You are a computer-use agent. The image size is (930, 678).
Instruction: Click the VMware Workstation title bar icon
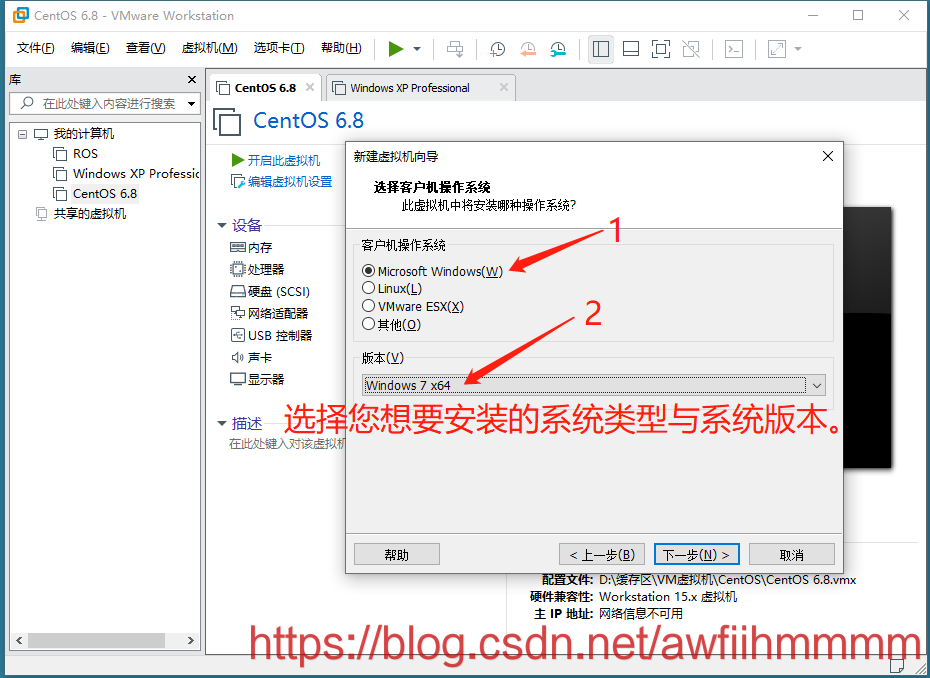point(20,15)
